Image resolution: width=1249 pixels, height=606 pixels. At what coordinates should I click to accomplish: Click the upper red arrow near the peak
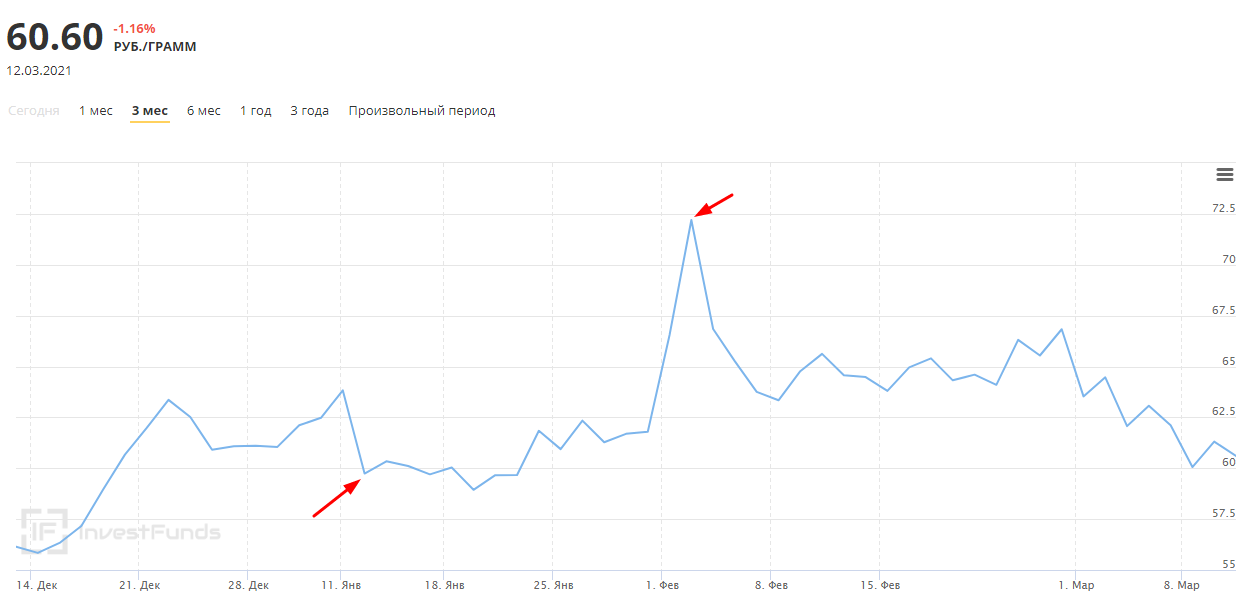coord(714,205)
